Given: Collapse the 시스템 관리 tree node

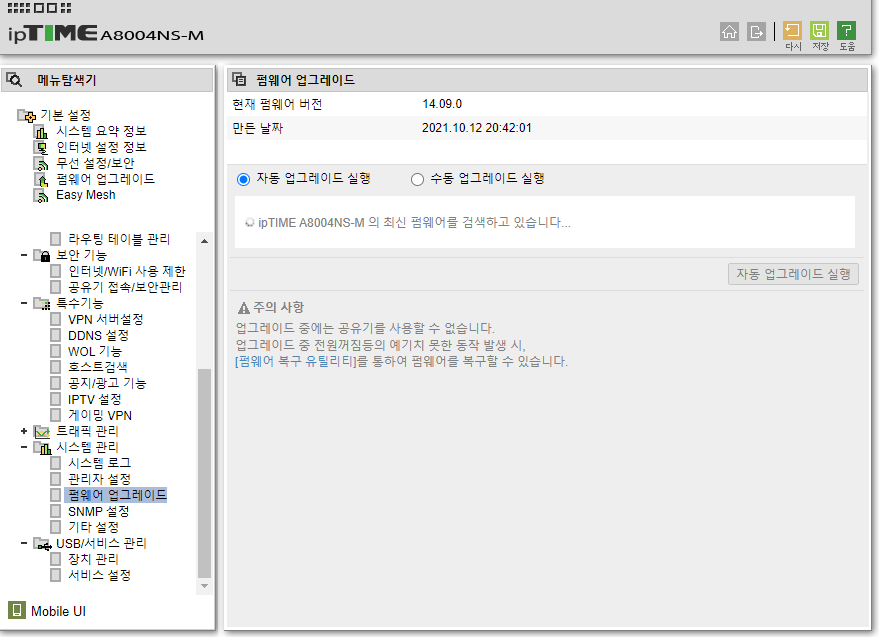Looking at the screenshot, I should pos(24,447).
